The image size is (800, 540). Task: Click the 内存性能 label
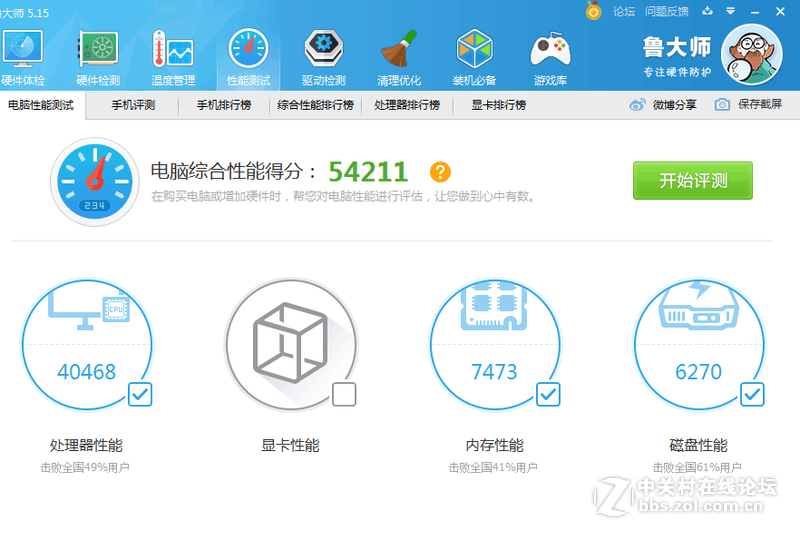pos(494,445)
